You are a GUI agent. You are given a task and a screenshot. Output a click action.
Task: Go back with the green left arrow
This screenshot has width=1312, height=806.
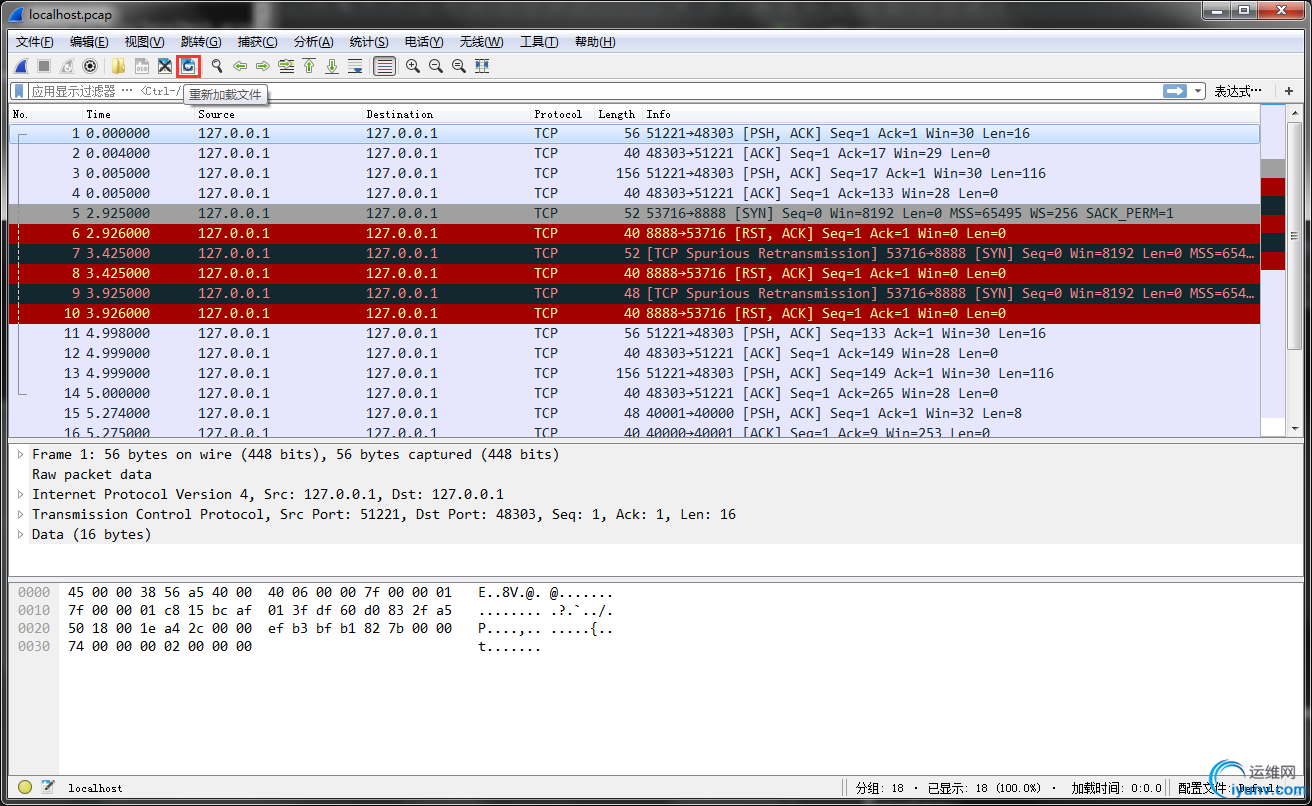(240, 66)
